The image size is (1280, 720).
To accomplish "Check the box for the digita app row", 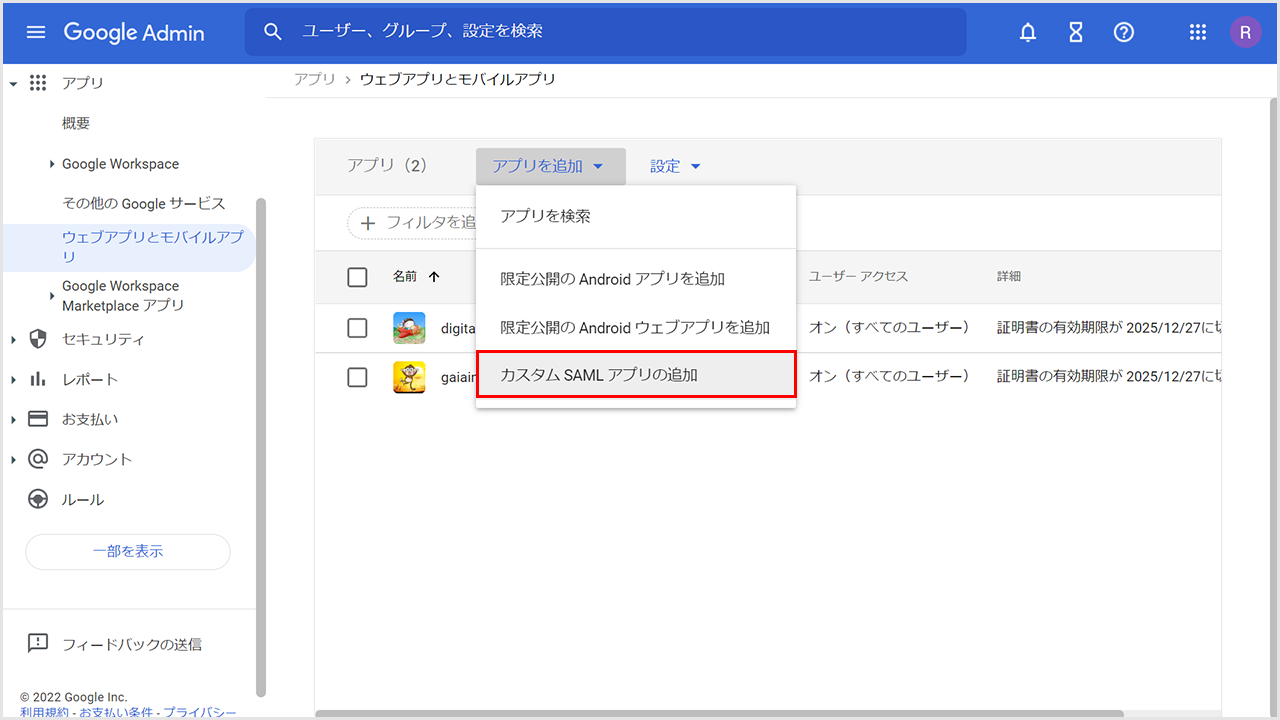I will click(x=357, y=328).
